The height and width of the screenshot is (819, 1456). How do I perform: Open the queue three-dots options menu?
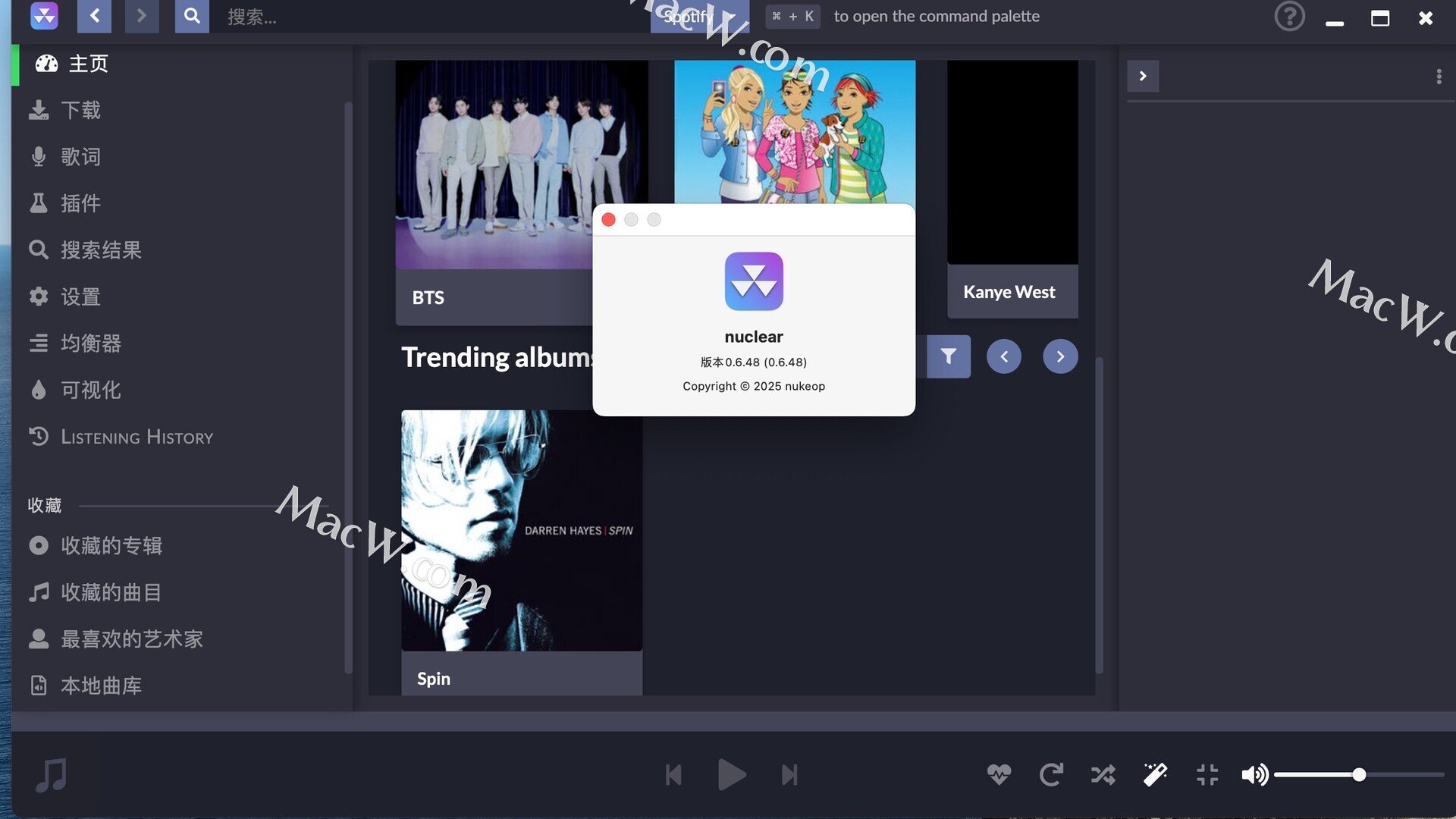1439,77
